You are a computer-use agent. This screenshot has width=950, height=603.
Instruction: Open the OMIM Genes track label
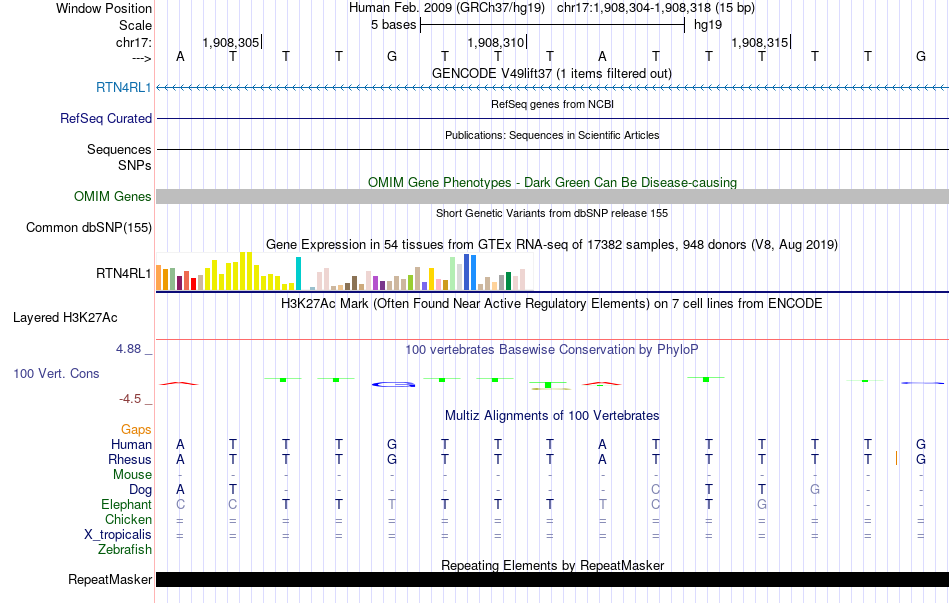(x=113, y=196)
